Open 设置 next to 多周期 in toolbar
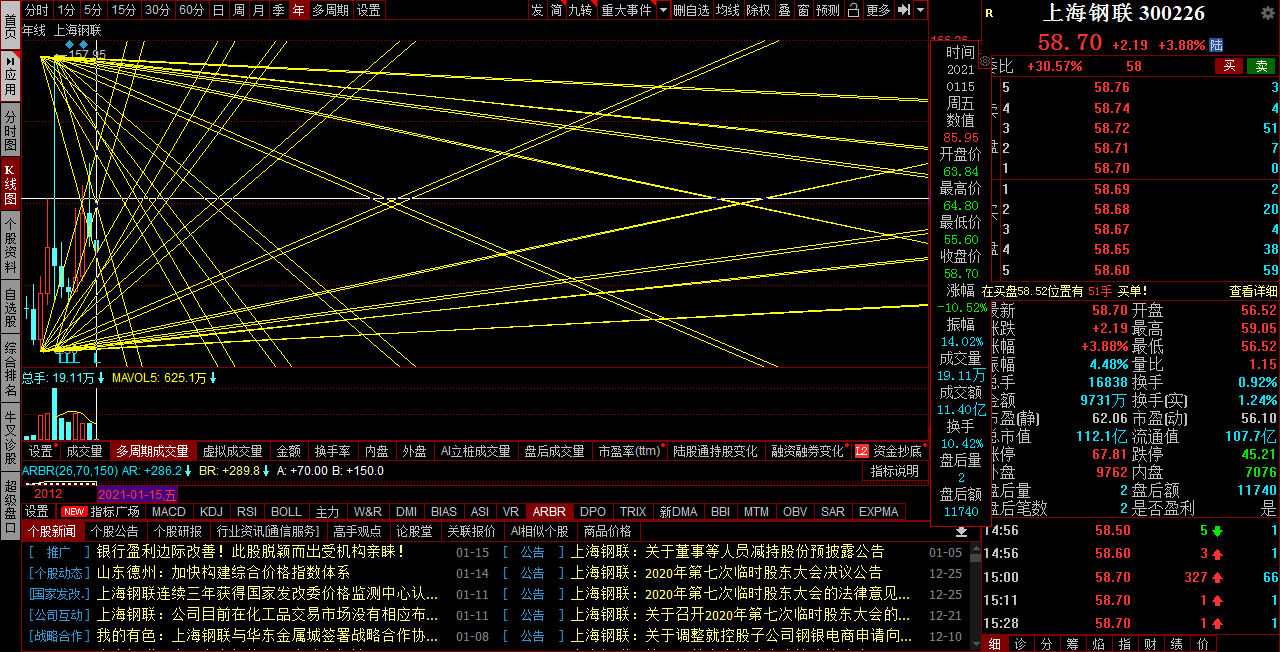Viewport: 1280px width, 652px height. (368, 10)
